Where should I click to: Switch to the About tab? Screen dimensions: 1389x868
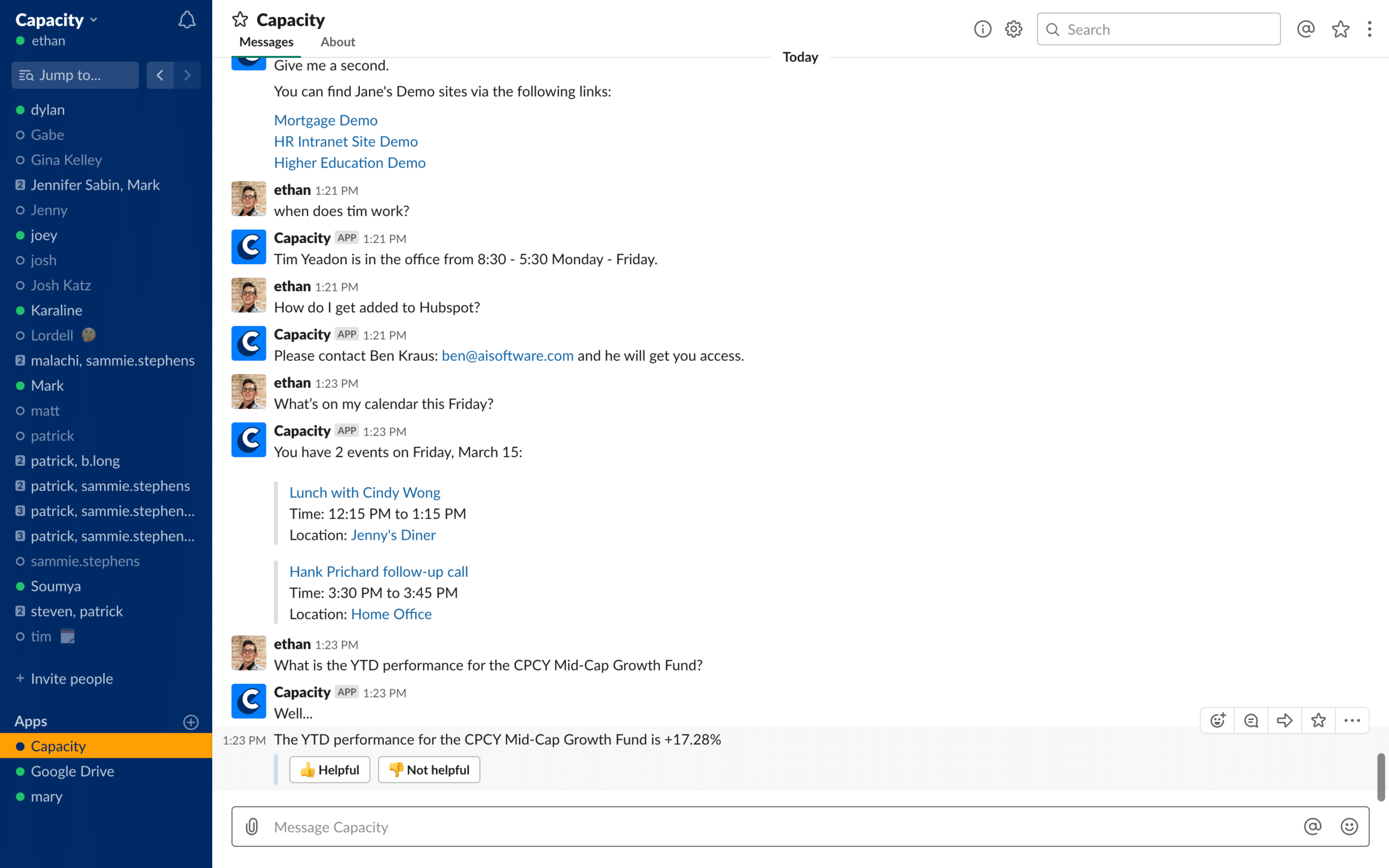click(x=337, y=42)
